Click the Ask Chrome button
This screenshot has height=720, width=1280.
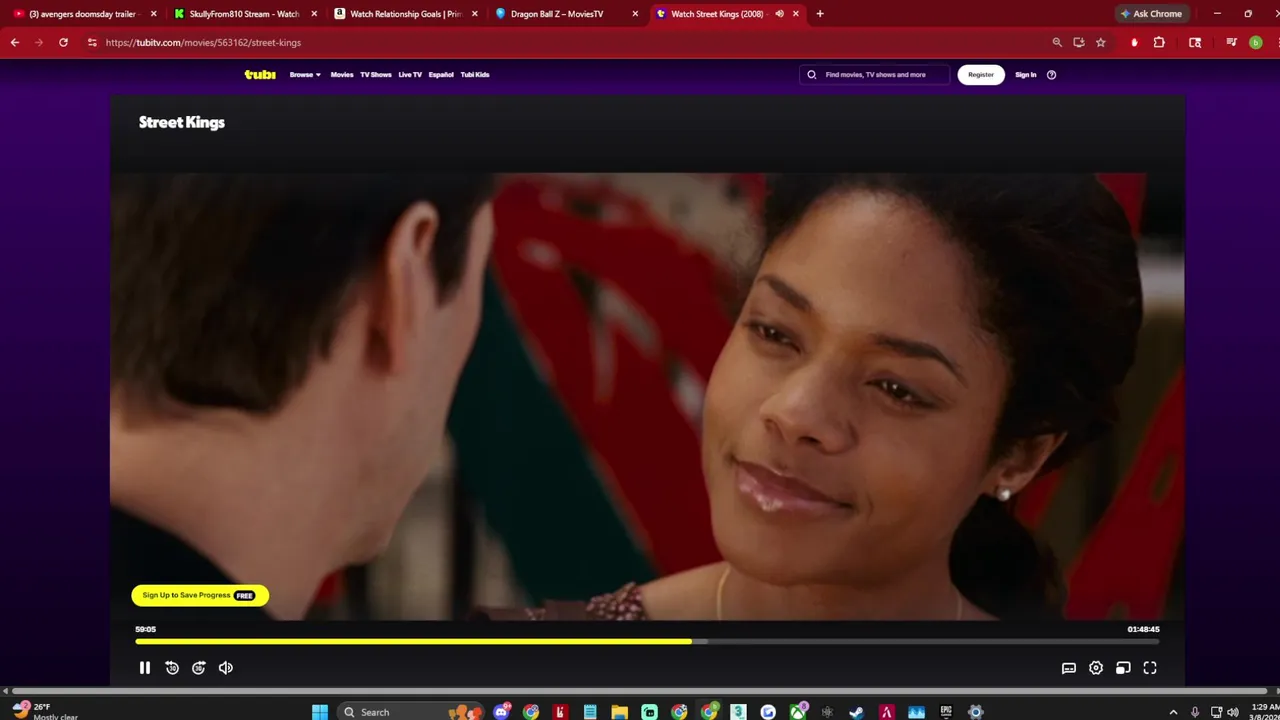coord(1151,14)
